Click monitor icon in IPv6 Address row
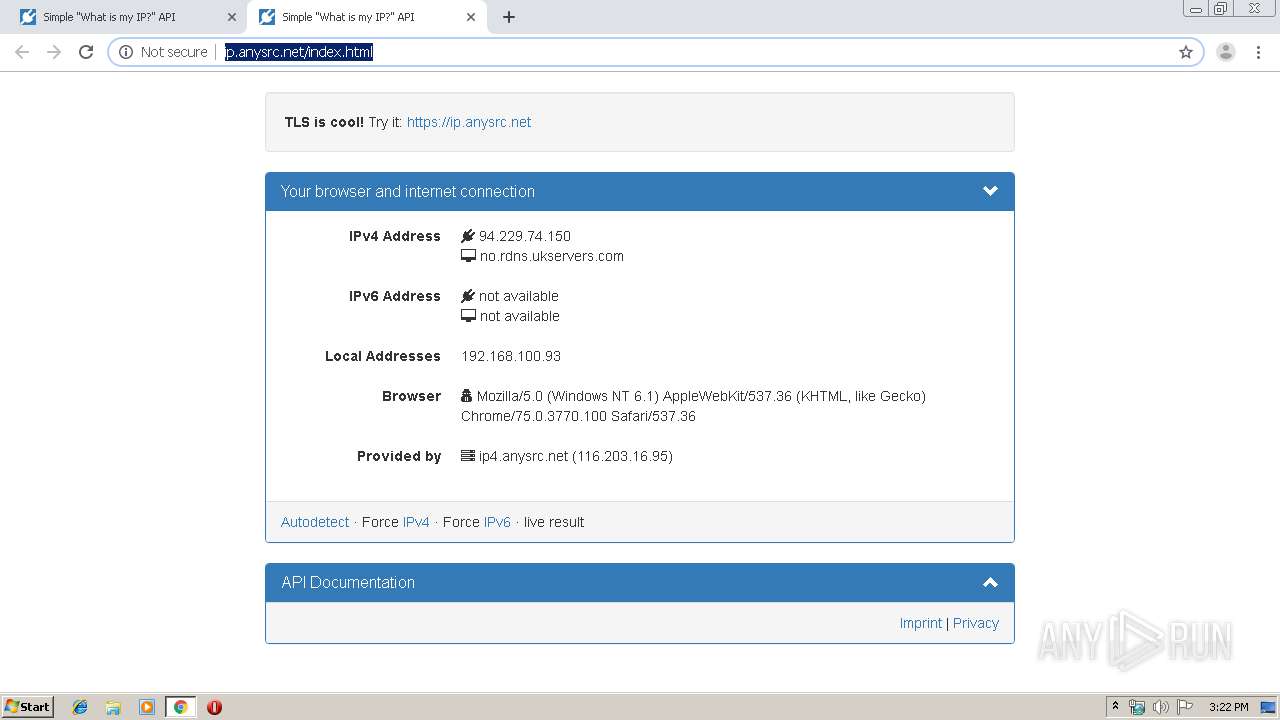The image size is (1280, 720). 468,316
